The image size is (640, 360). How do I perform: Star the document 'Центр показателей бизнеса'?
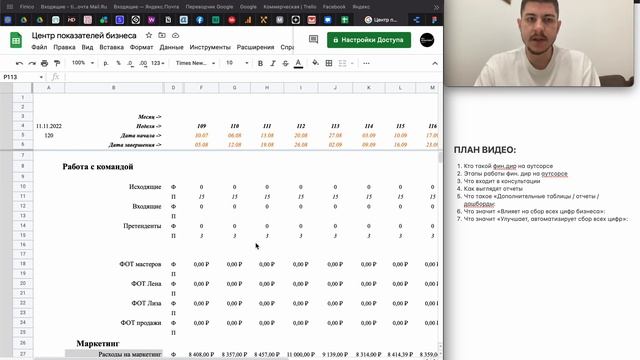pyautogui.click(x=149, y=36)
